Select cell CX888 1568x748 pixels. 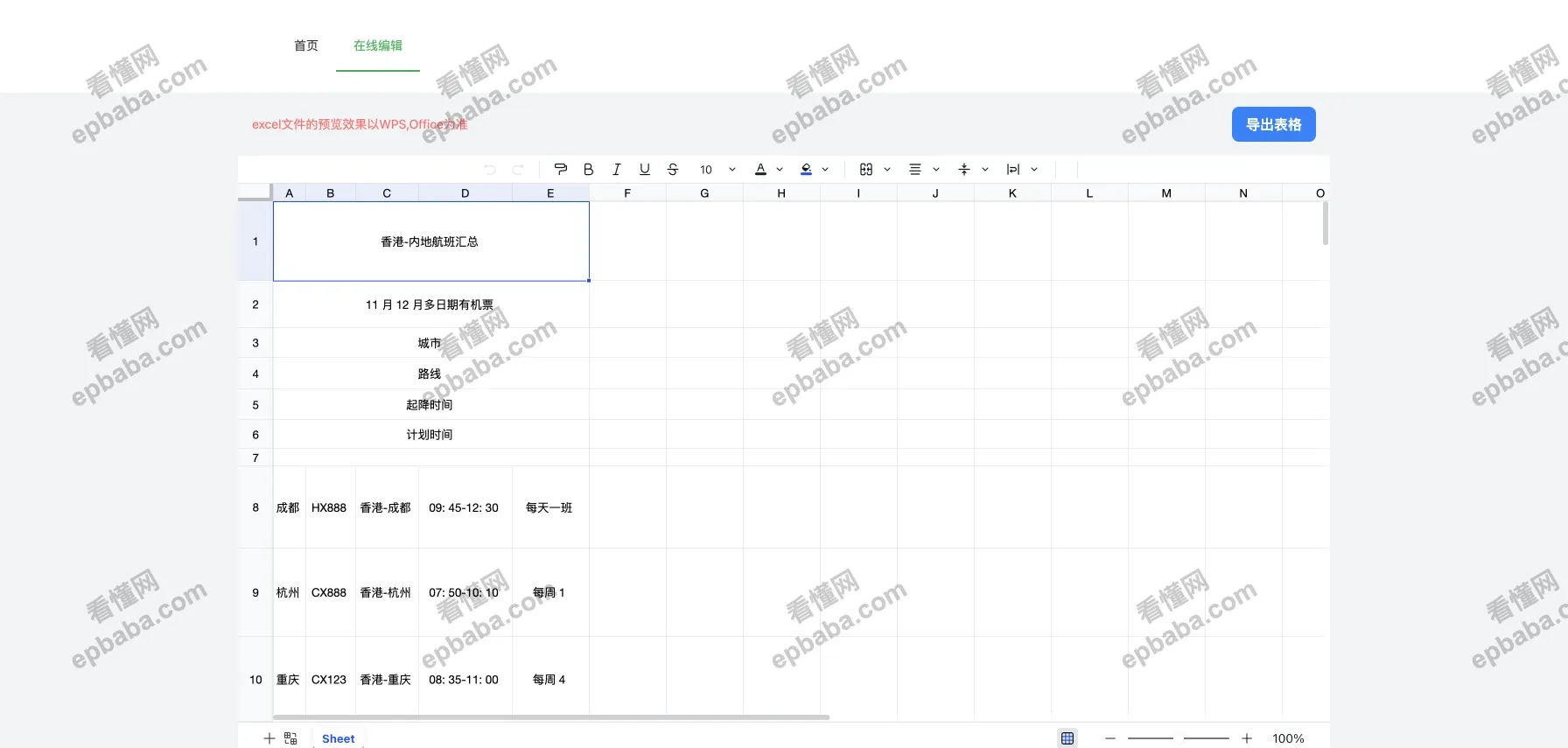[331, 592]
